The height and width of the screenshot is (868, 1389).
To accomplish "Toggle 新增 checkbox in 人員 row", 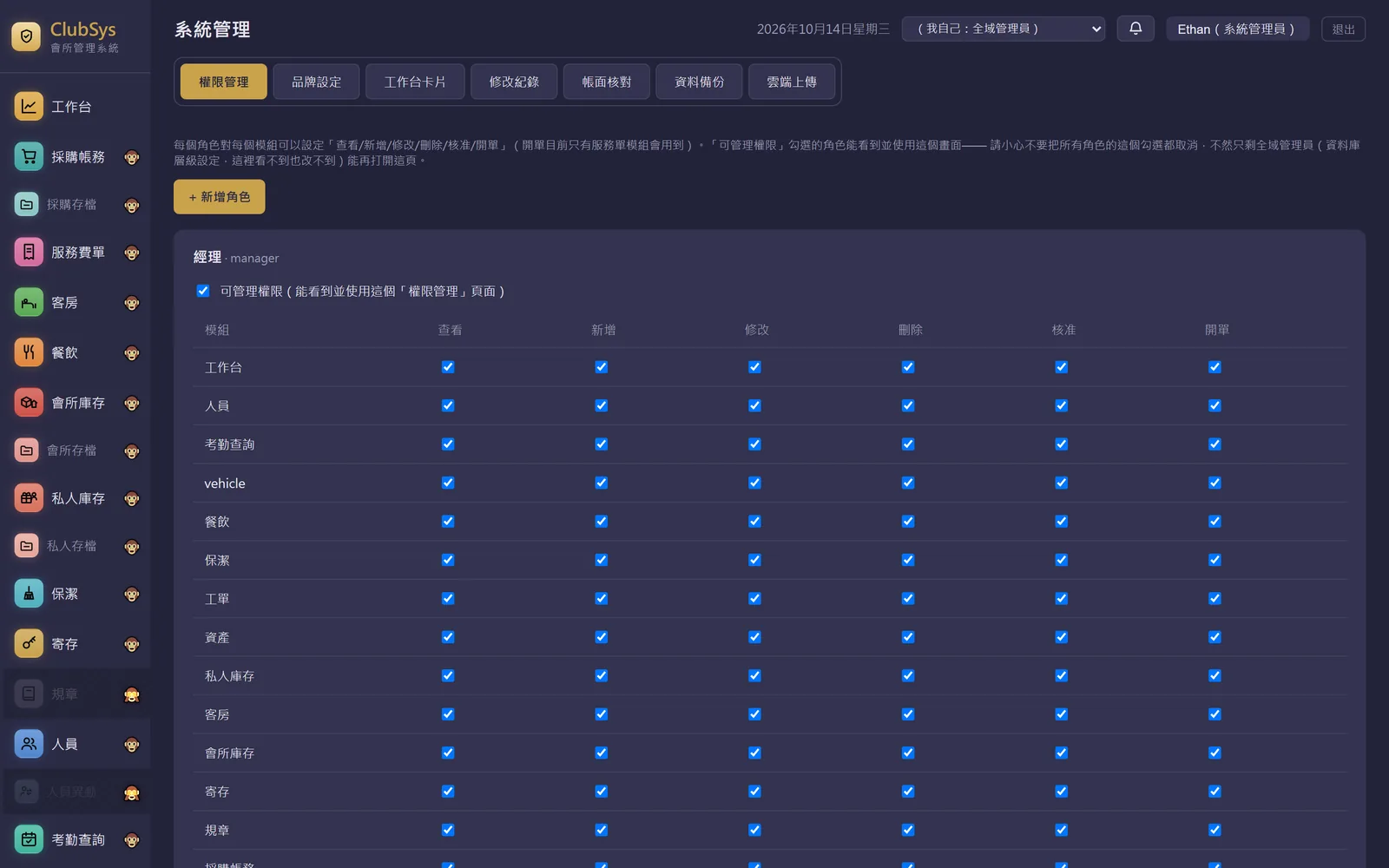I will click(x=602, y=405).
